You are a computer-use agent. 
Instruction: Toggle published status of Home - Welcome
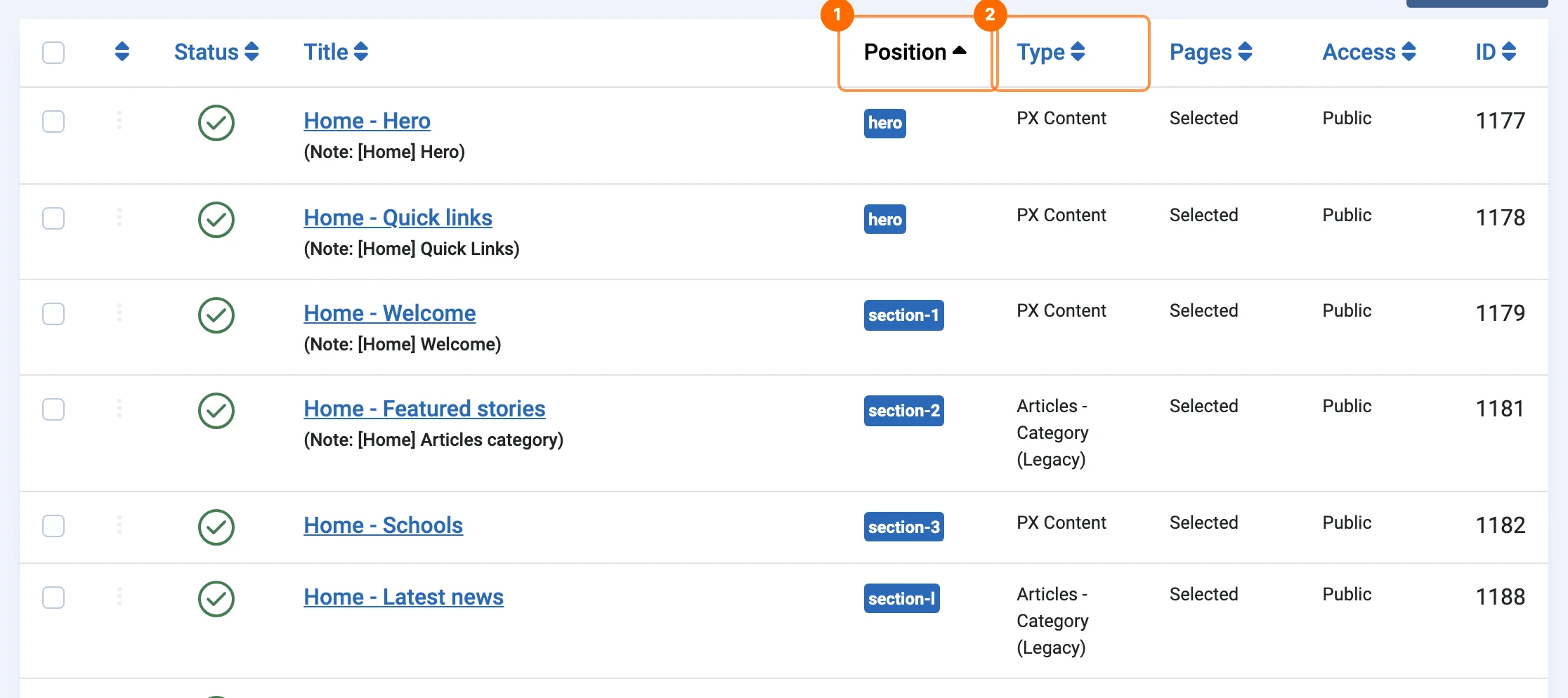tap(216, 315)
